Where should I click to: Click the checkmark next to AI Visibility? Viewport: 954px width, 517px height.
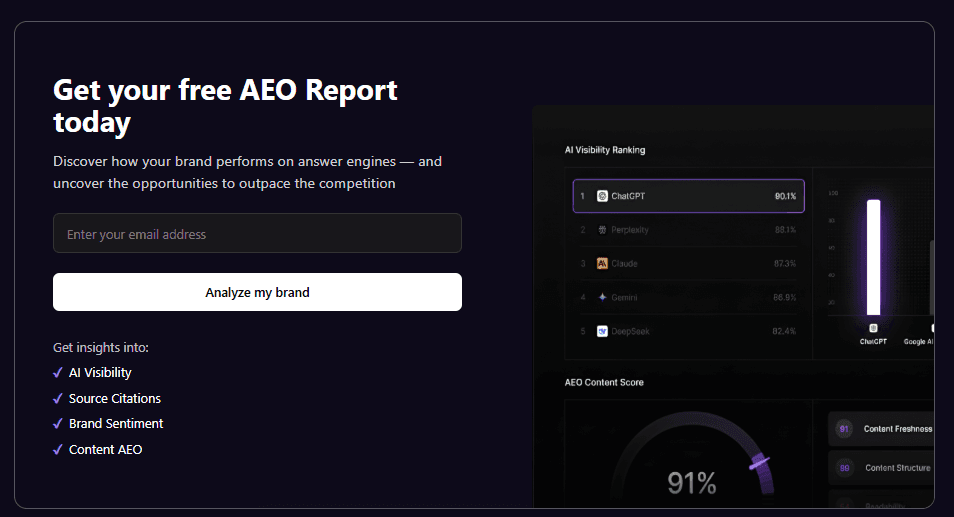point(58,373)
